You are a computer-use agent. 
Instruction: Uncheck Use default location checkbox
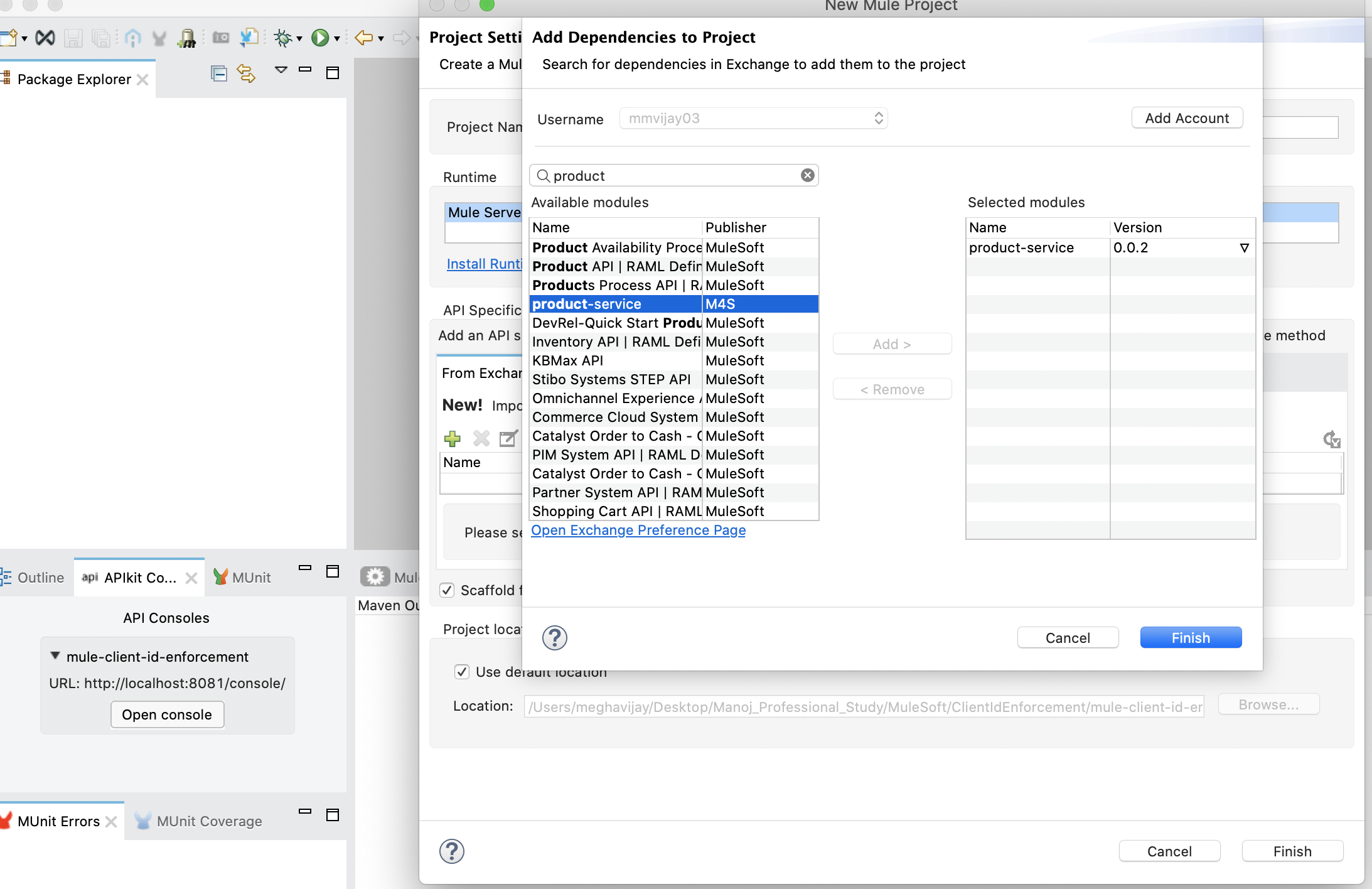tap(462, 672)
